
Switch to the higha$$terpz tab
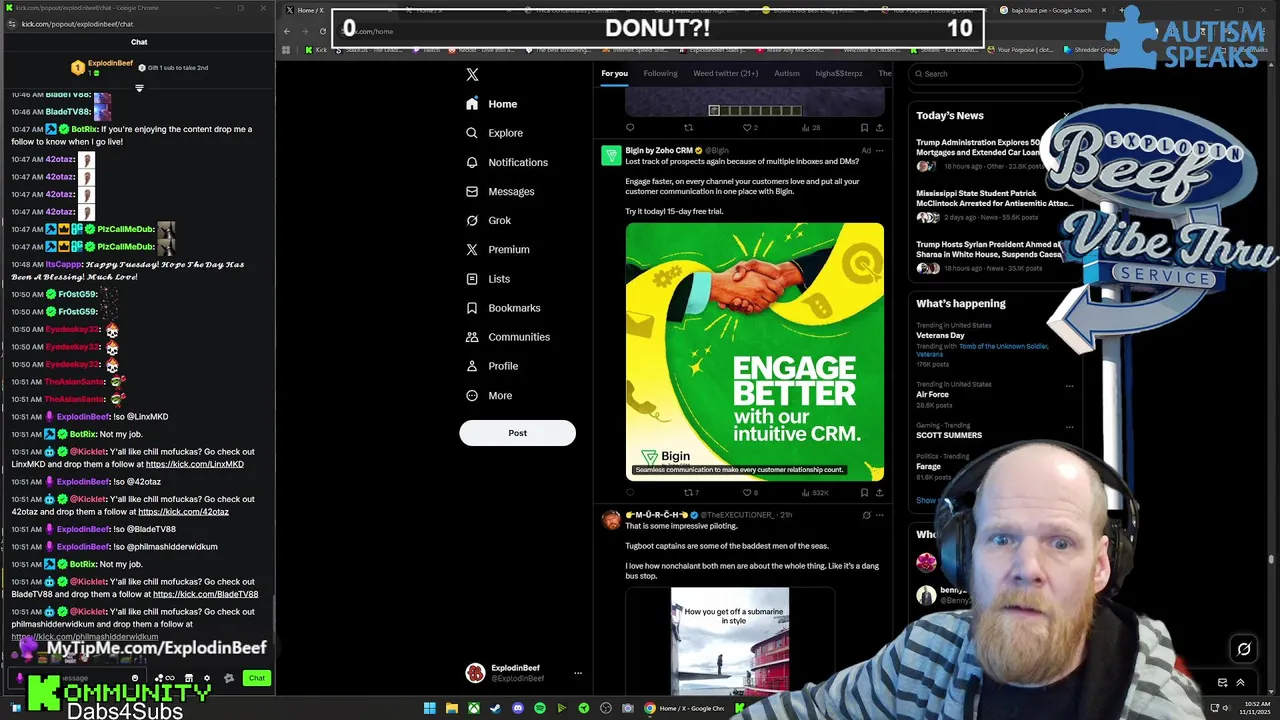[x=838, y=73]
